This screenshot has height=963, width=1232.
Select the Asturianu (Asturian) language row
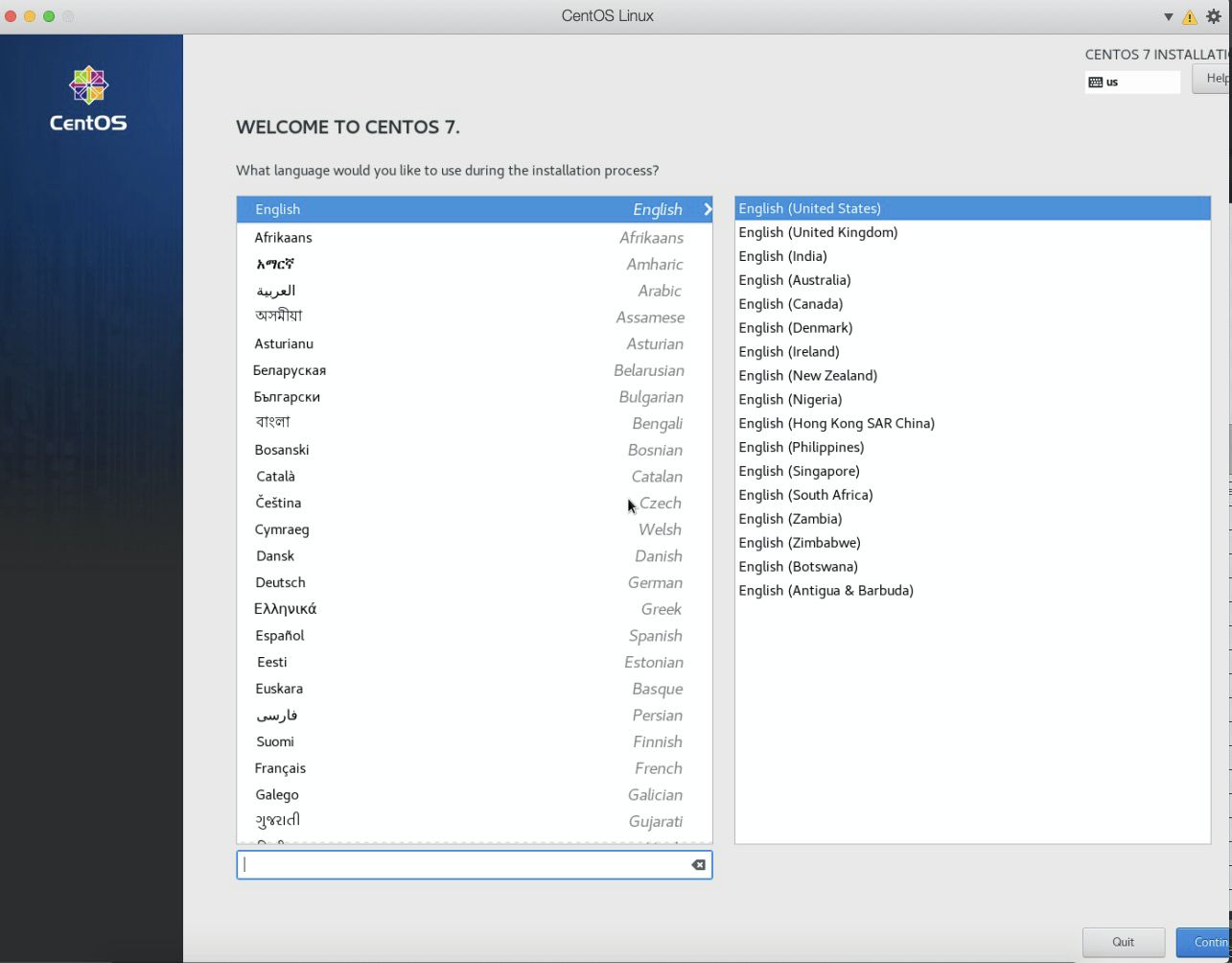475,344
